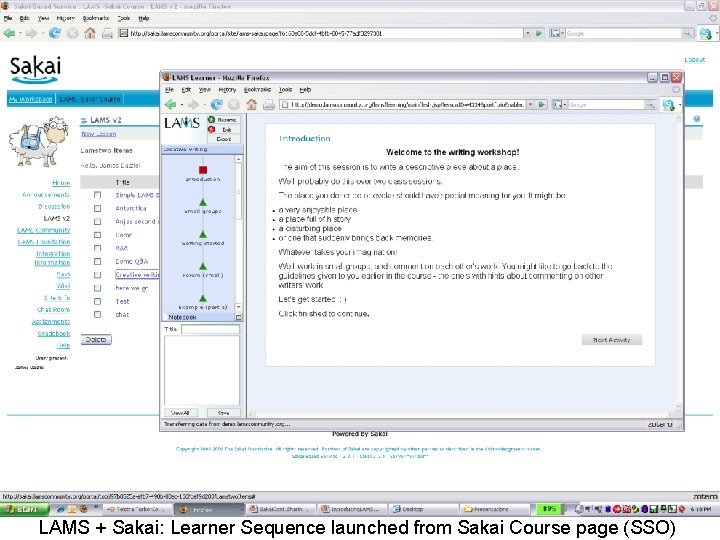Click Forward arrow in LAMS Learner window

point(193,105)
